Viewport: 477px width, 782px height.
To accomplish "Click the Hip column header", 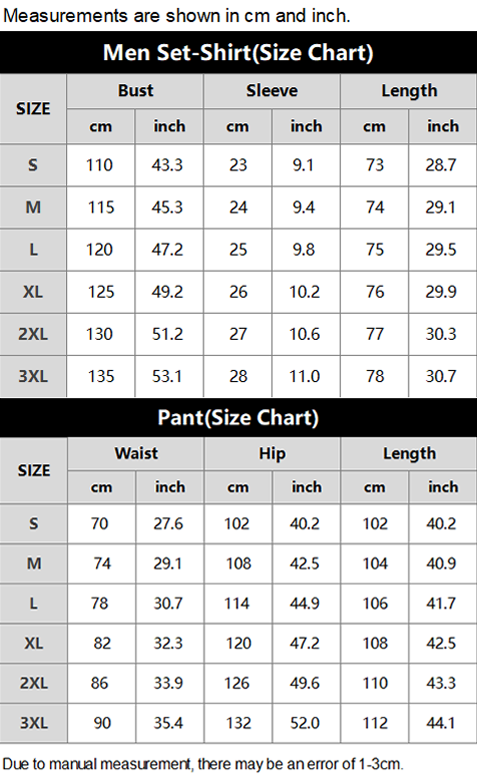I will tap(272, 453).
